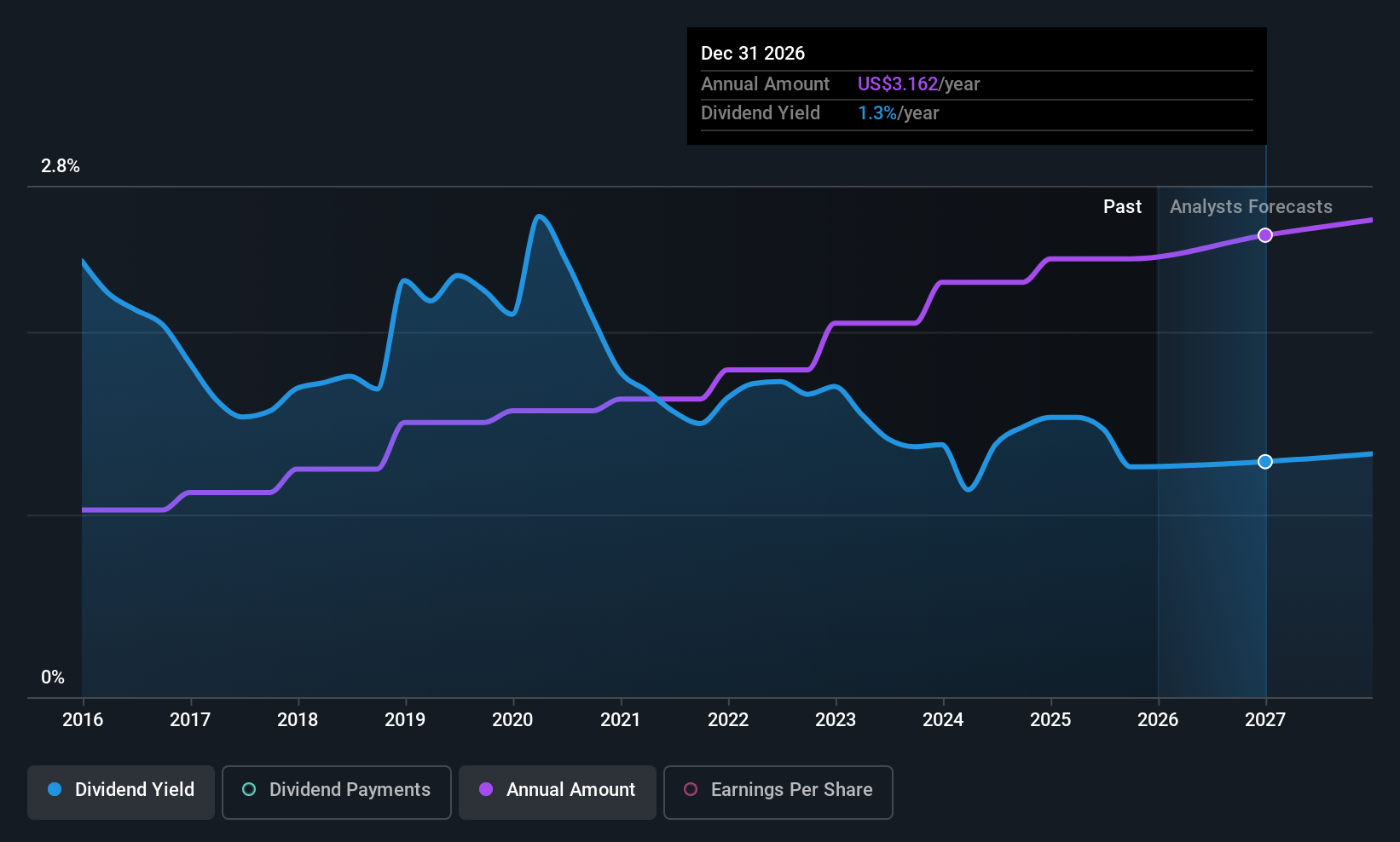1400x842 pixels.
Task: Click the 2.8% y-axis label
Action: pyautogui.click(x=61, y=166)
